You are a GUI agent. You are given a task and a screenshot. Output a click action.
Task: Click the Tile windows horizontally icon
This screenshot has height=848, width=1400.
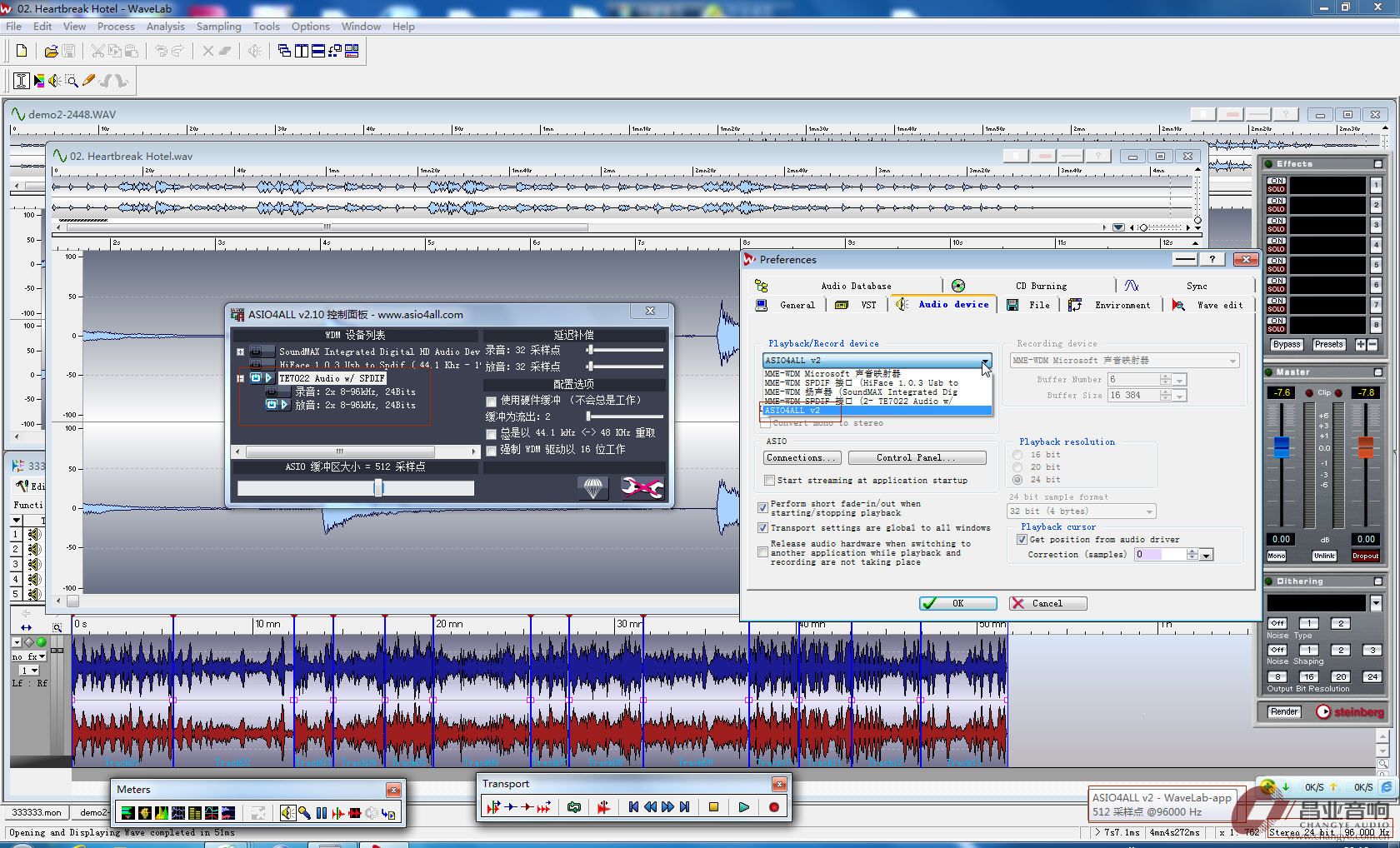pos(317,51)
